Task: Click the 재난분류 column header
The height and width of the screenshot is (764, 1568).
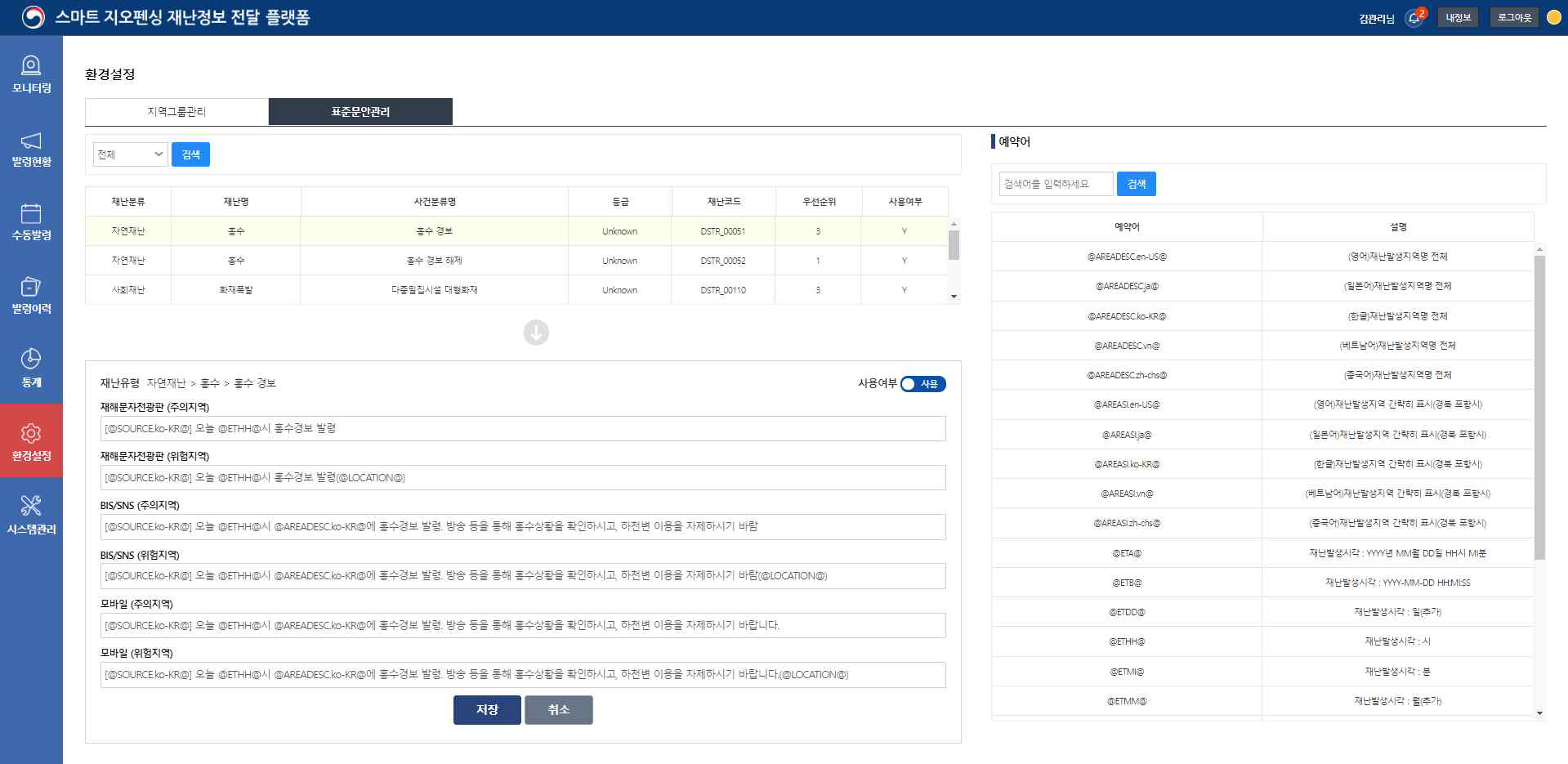Action: tap(128, 202)
